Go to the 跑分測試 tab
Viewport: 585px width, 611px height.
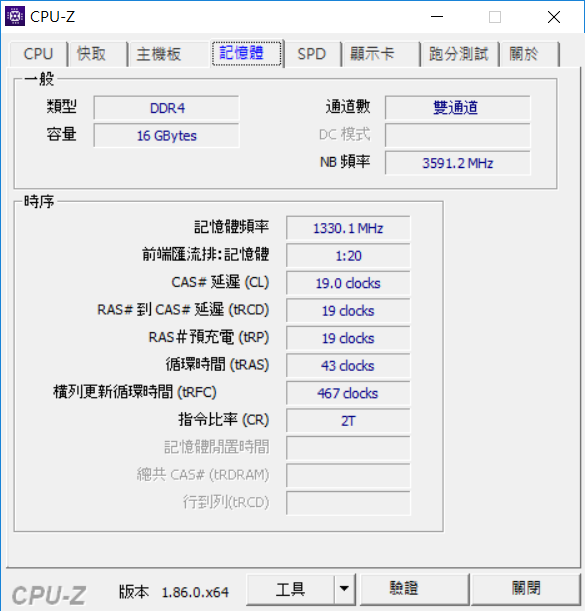pyautogui.click(x=459, y=54)
